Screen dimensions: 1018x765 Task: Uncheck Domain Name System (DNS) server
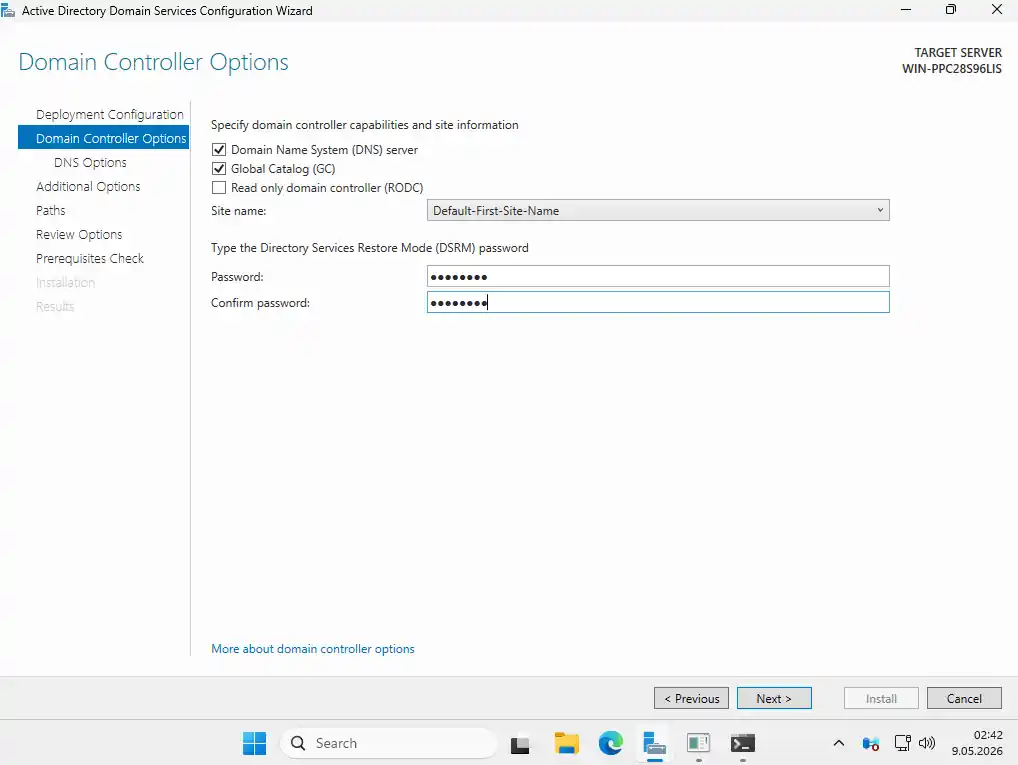coord(219,150)
